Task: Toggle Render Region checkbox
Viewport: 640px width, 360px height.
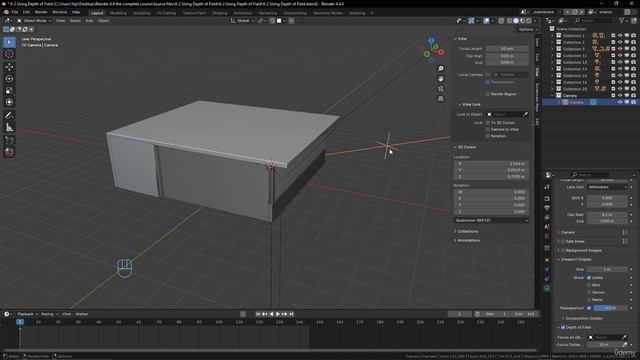Action: [487, 94]
